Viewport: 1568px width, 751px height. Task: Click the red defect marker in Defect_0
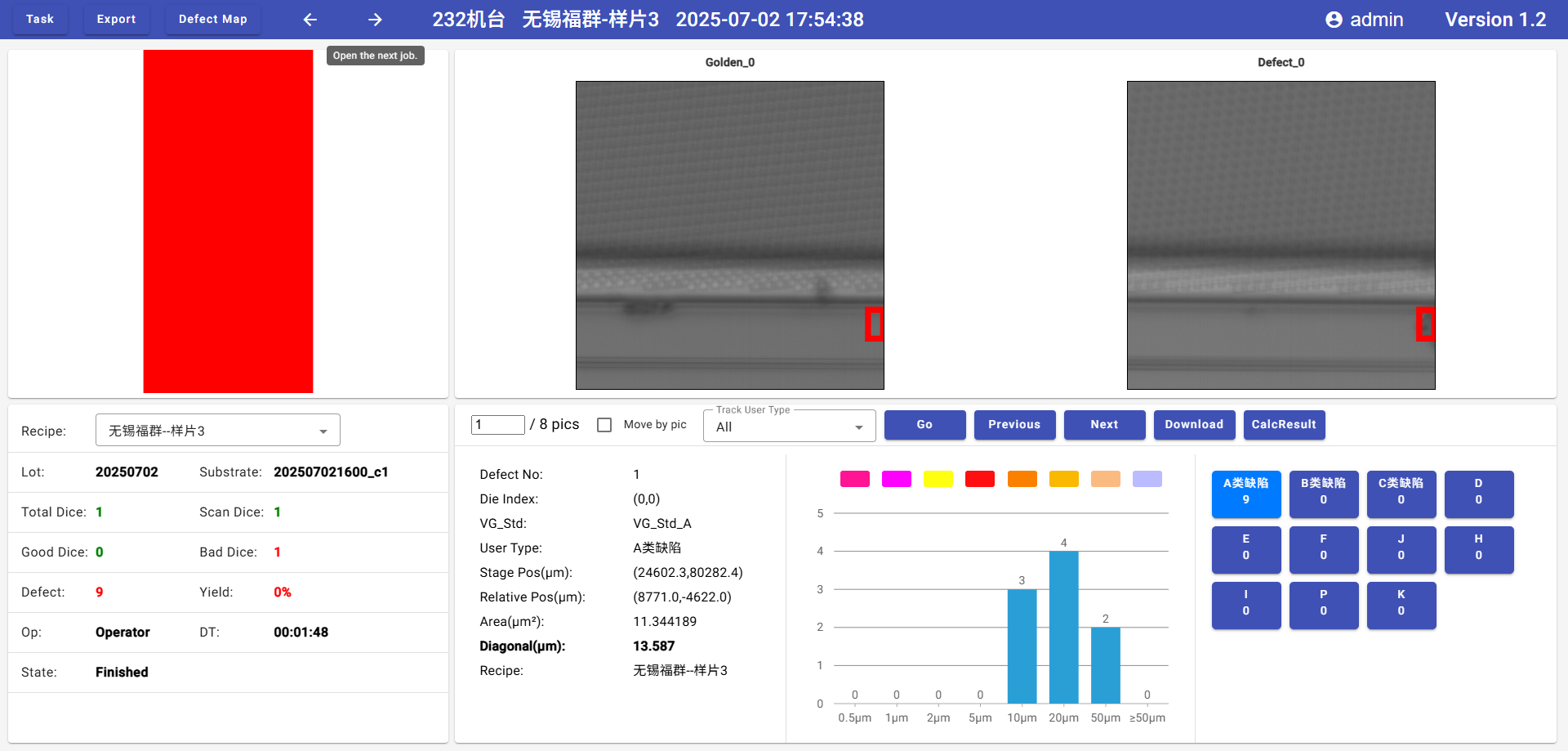1425,324
